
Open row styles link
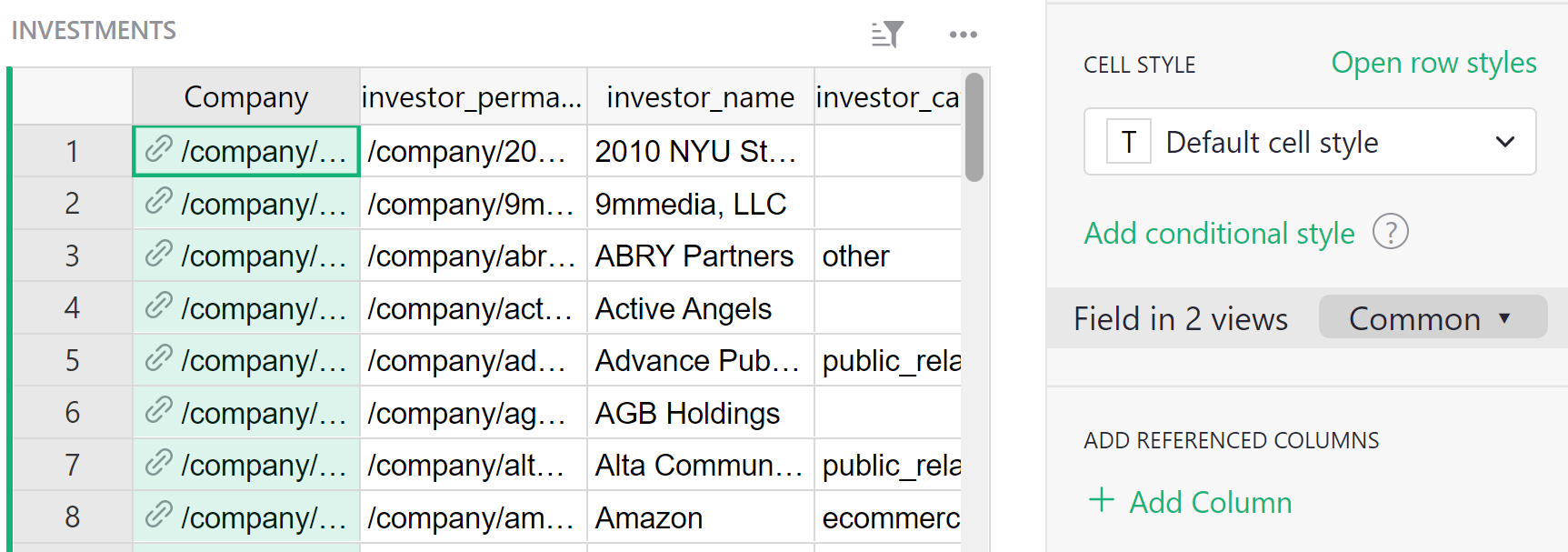(1433, 63)
